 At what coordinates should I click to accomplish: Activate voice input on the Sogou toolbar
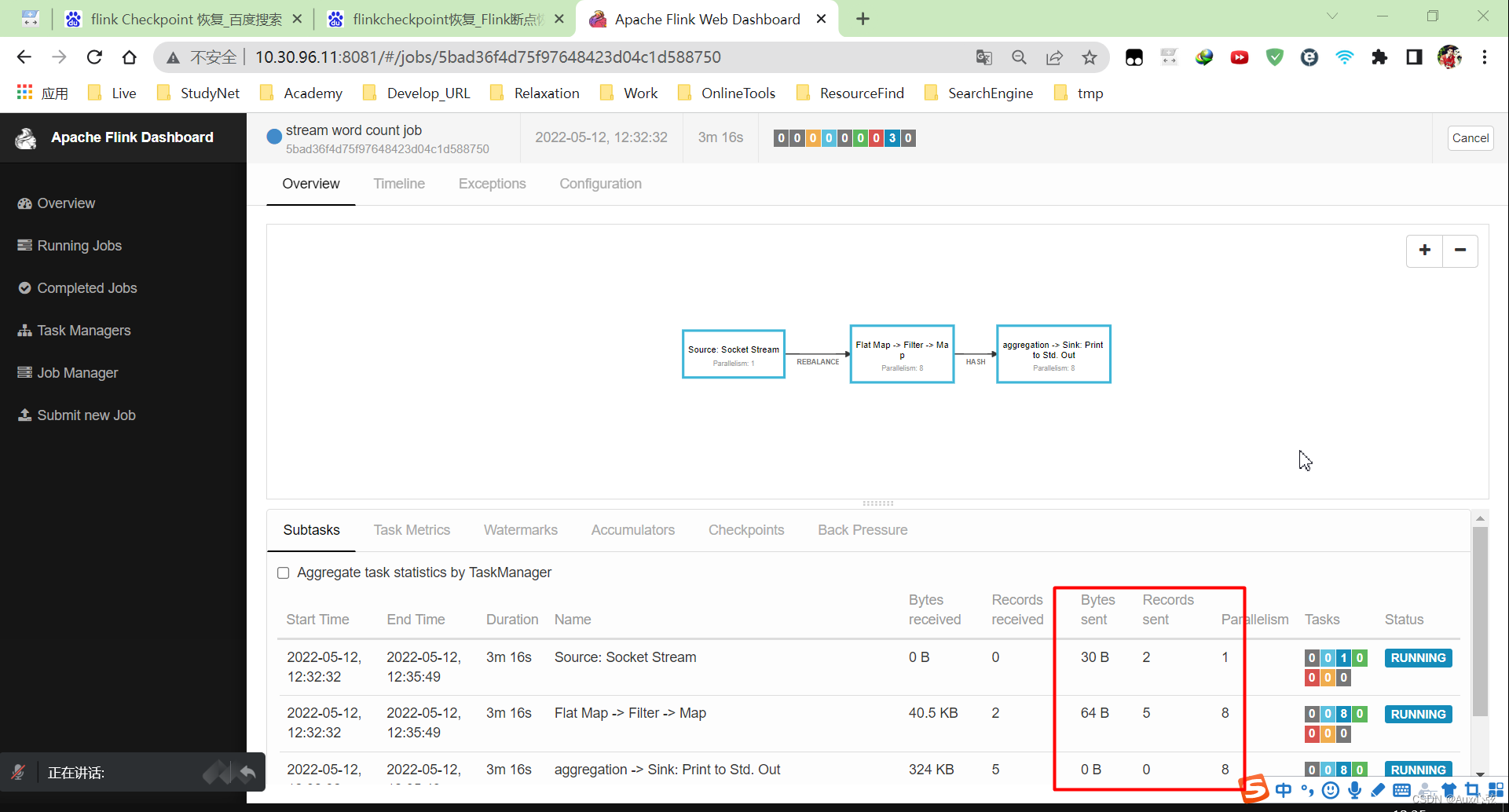click(1354, 790)
